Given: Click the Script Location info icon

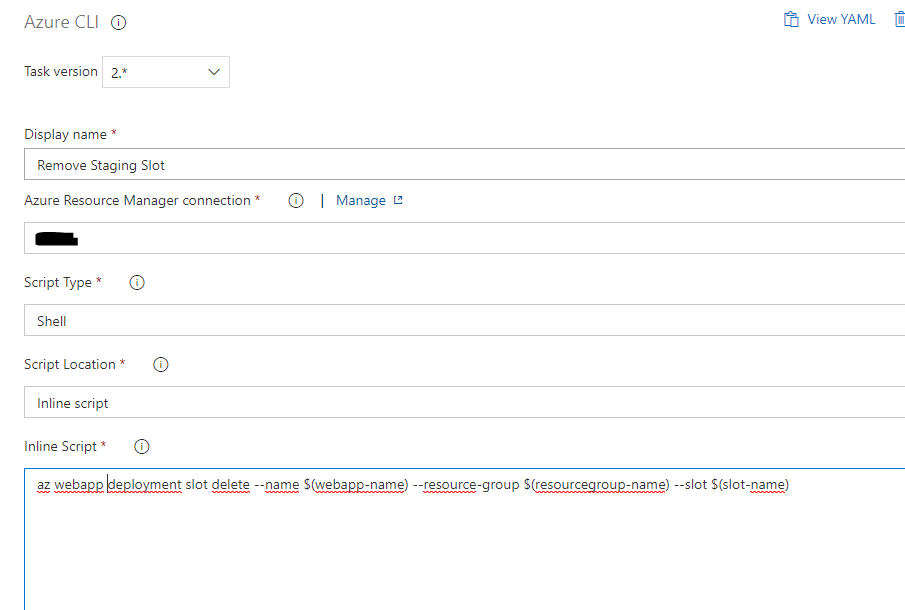Looking at the screenshot, I should (160, 365).
